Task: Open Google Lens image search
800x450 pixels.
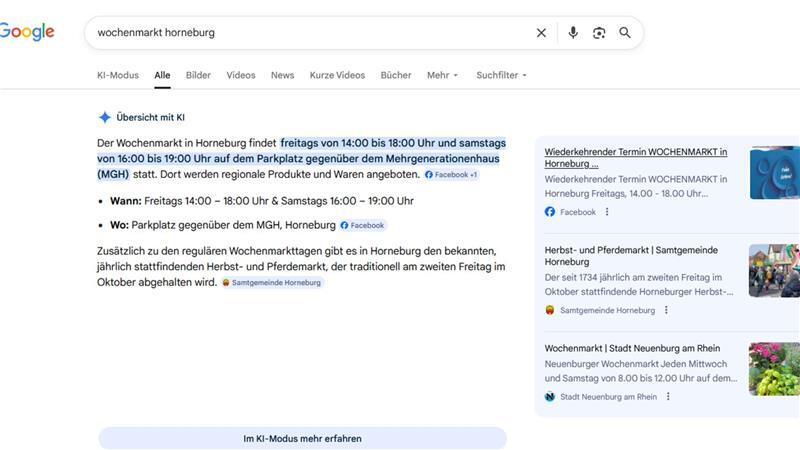Action: pyautogui.click(x=599, y=33)
